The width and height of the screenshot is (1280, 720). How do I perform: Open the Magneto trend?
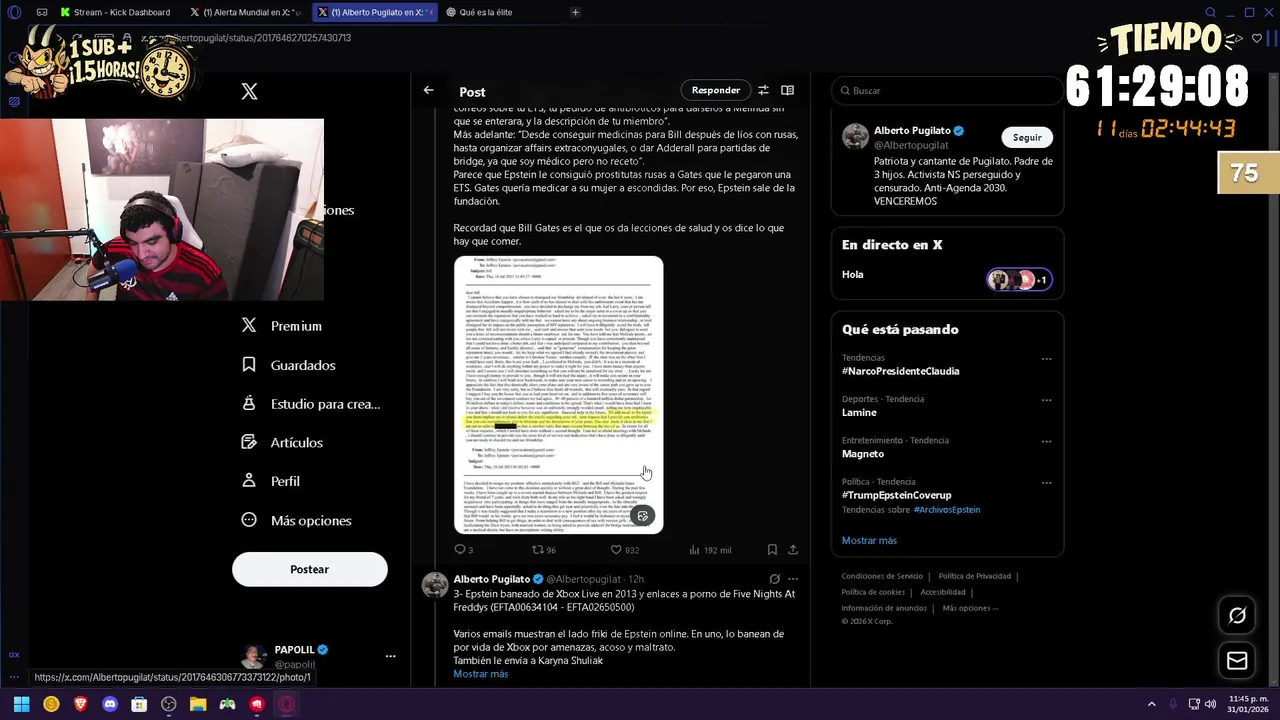863,454
